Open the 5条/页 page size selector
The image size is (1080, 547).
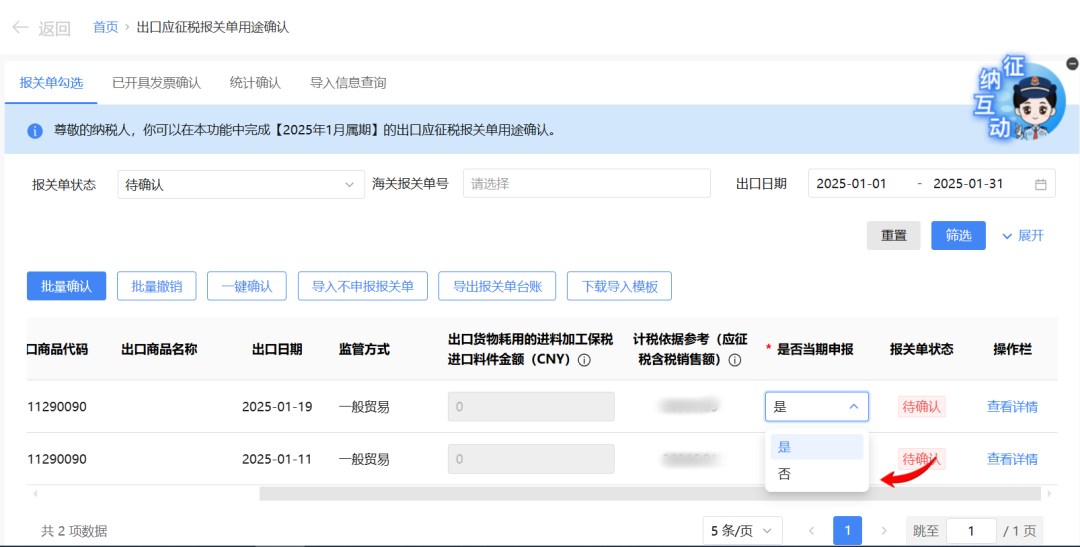click(742, 530)
